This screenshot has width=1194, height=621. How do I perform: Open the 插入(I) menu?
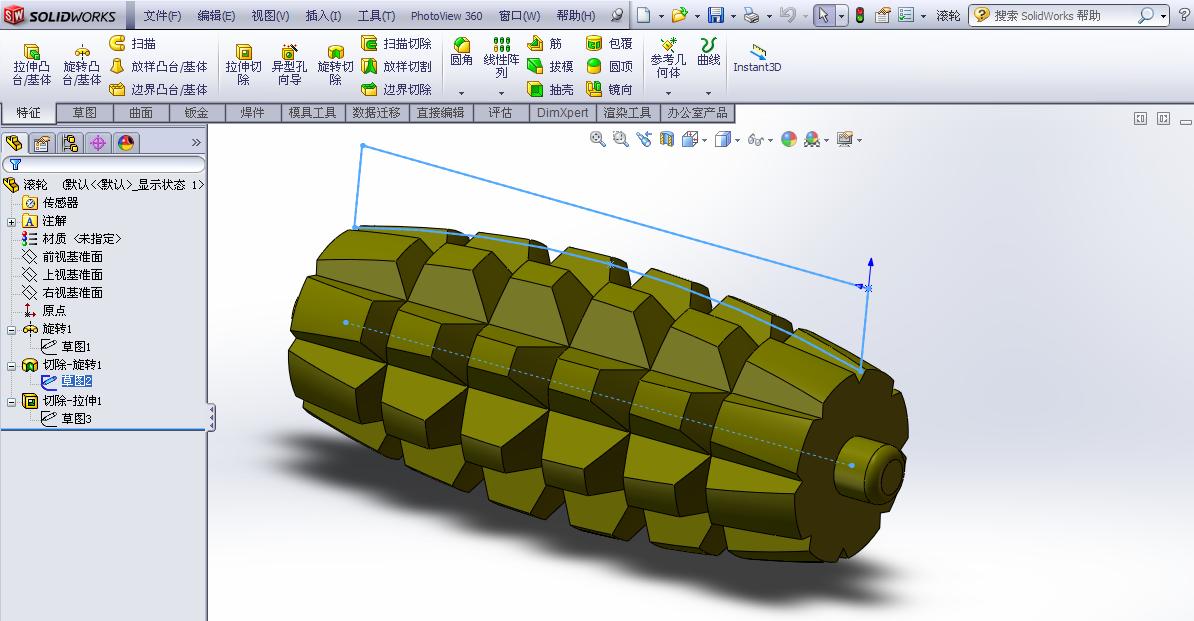pos(324,15)
